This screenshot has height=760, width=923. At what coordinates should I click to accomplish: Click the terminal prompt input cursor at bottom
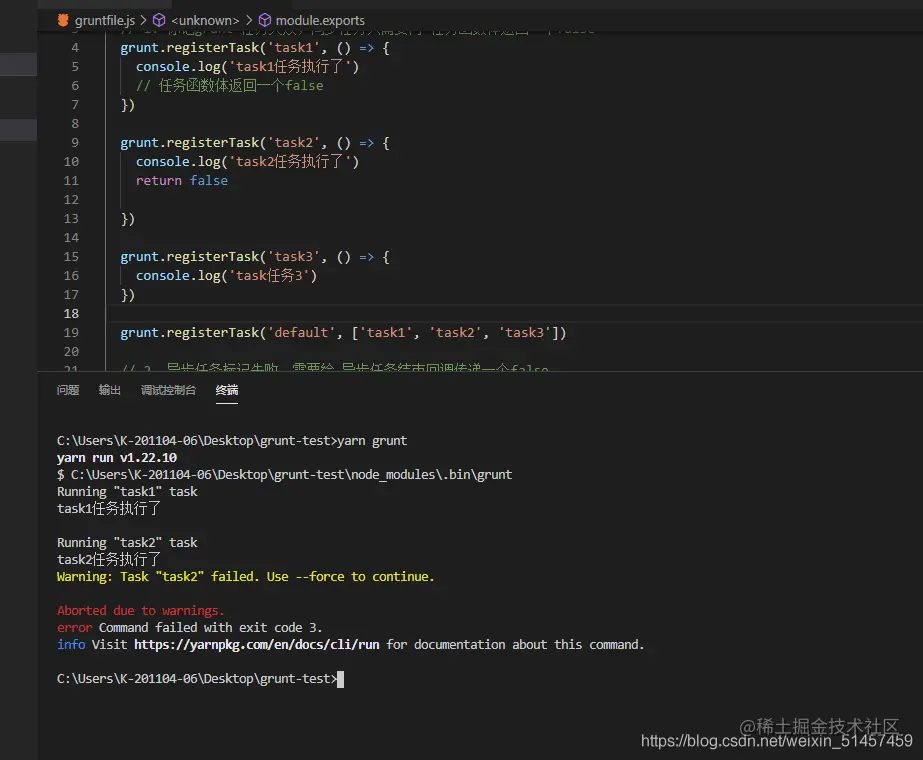tap(340, 679)
